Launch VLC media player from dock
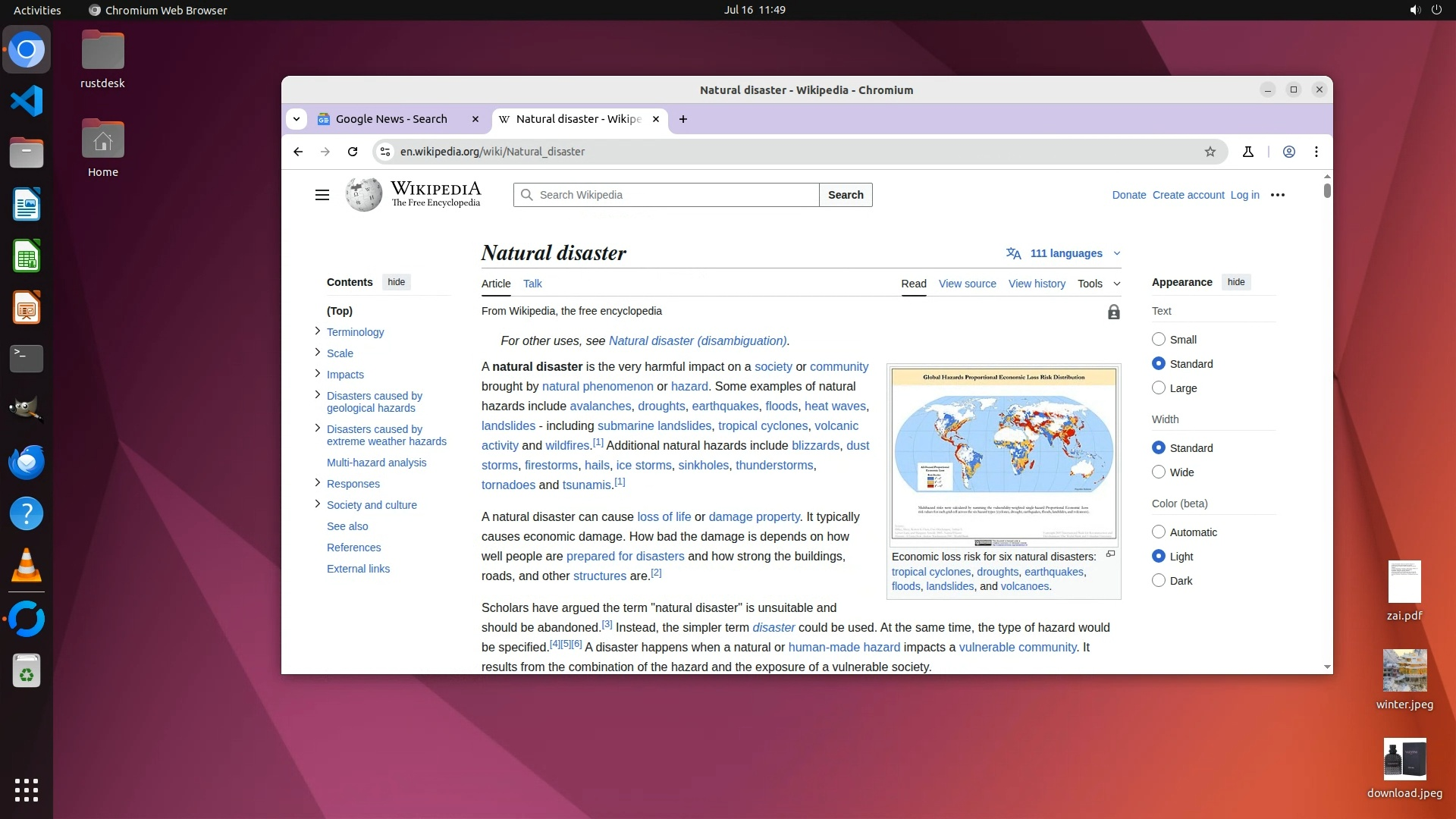The height and width of the screenshot is (819, 1456). pos(27,566)
